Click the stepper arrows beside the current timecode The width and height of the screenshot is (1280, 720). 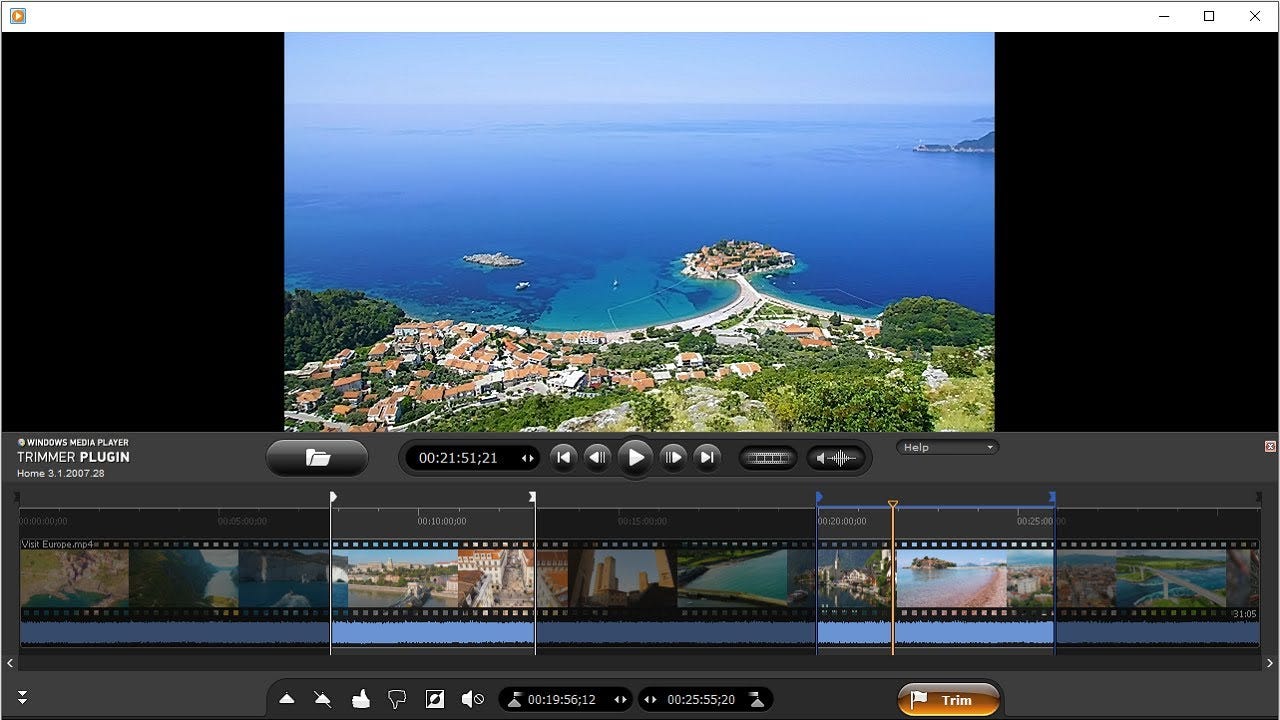click(x=527, y=458)
